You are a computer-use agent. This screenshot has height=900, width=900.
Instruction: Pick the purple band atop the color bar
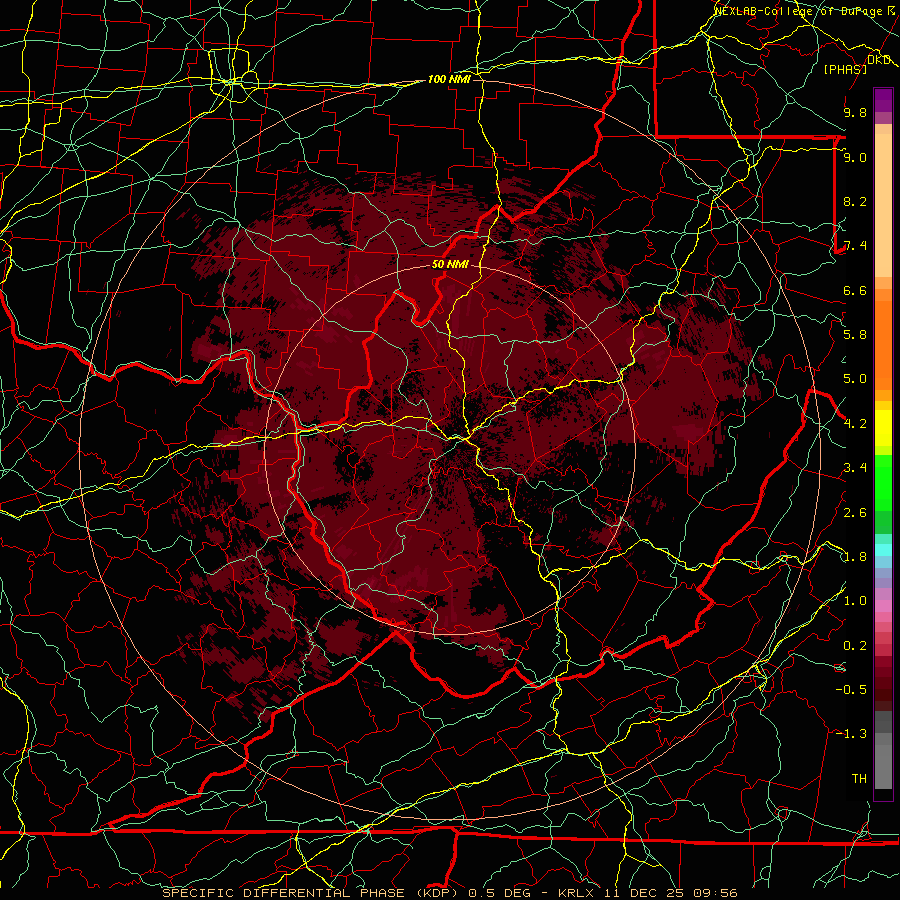point(883,100)
